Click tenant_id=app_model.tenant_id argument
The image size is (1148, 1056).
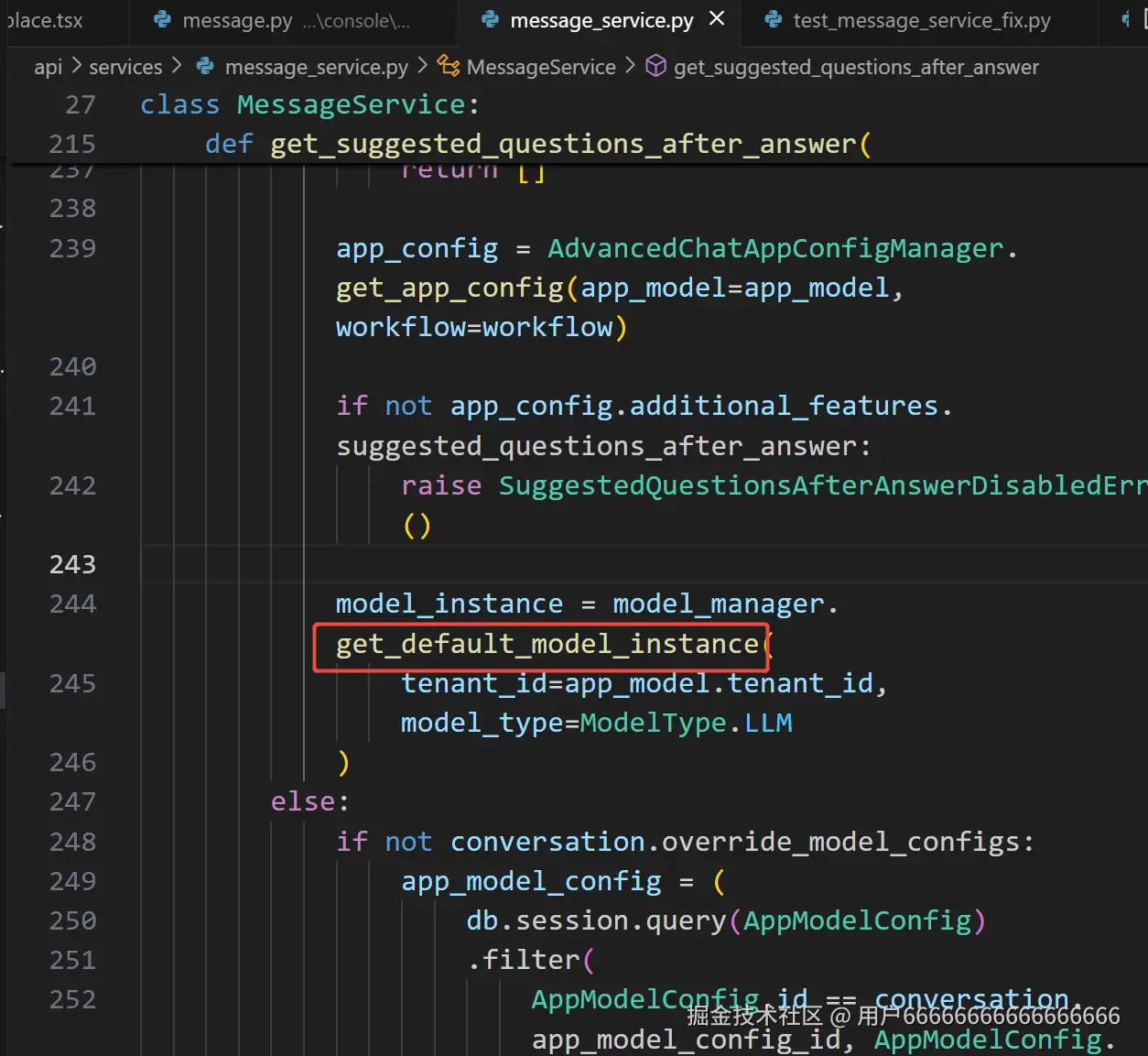pos(637,683)
